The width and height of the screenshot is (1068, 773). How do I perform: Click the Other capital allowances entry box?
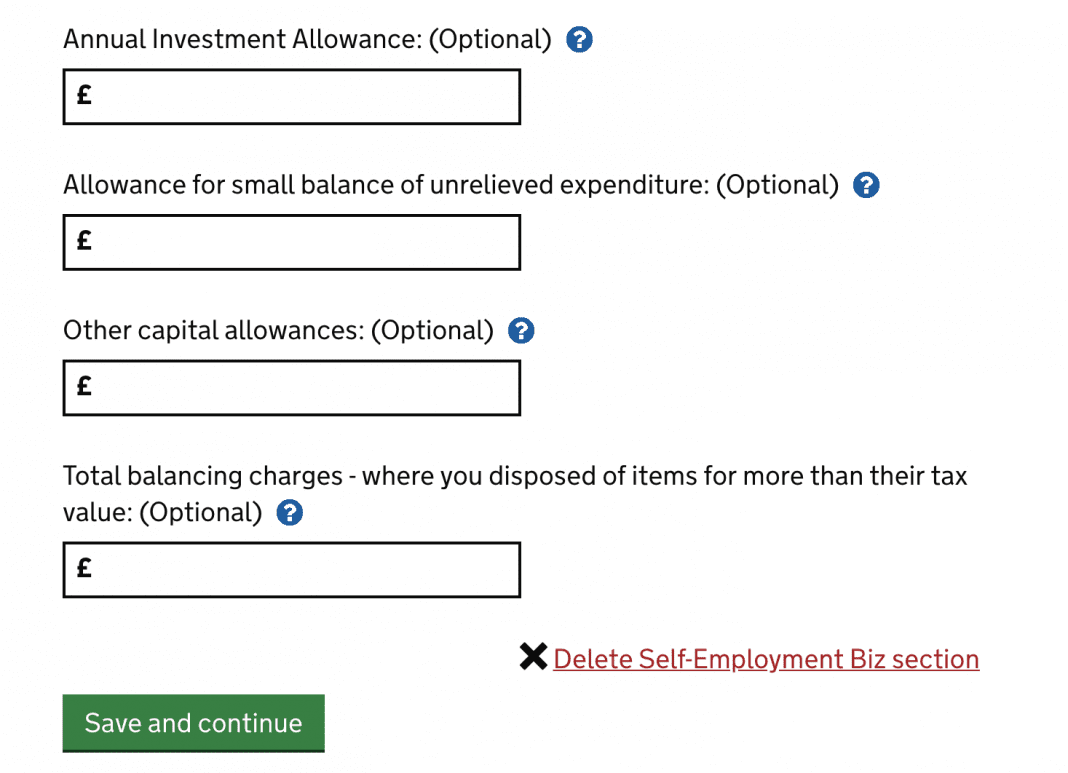click(x=291, y=388)
